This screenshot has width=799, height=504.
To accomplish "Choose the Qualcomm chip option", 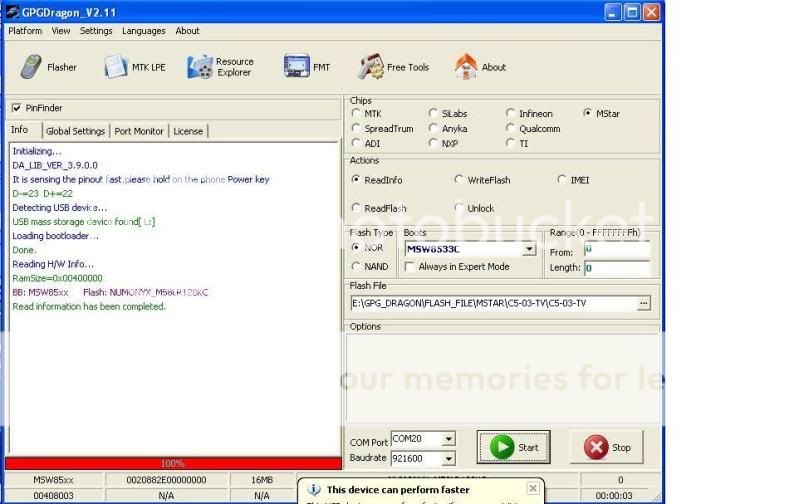I will point(510,128).
